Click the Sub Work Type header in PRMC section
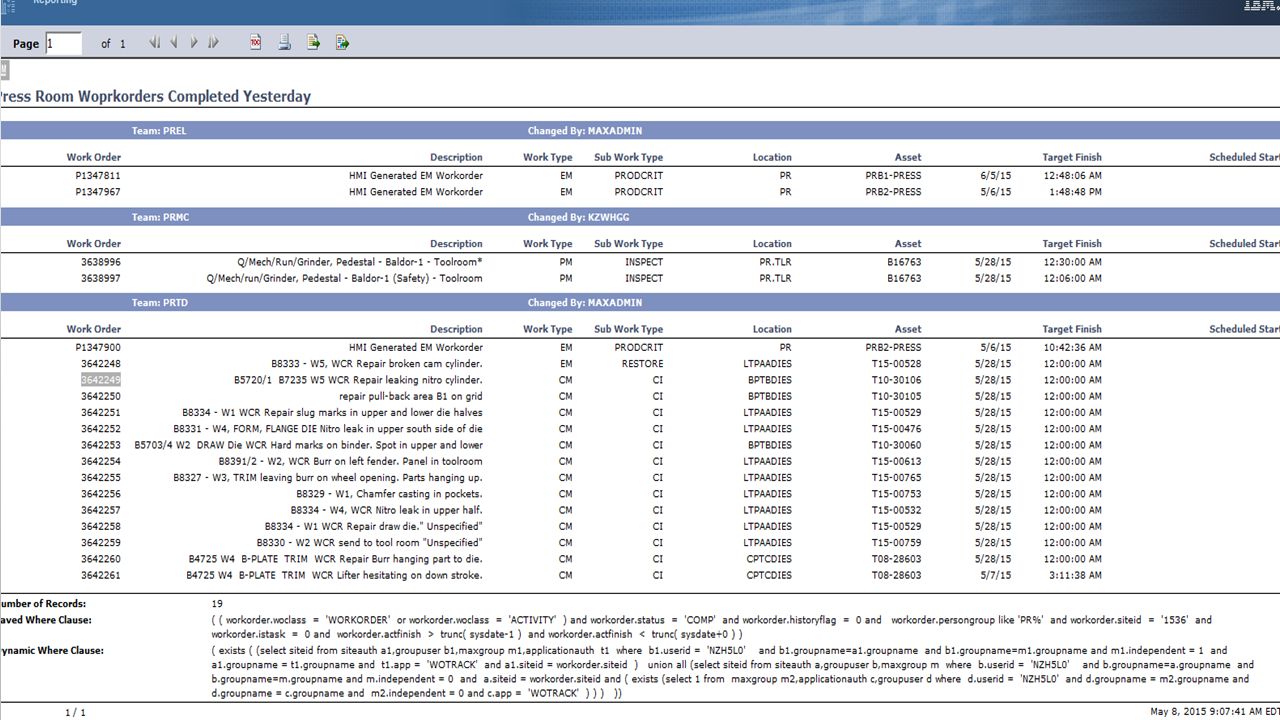The image size is (1280, 720). pos(628,243)
